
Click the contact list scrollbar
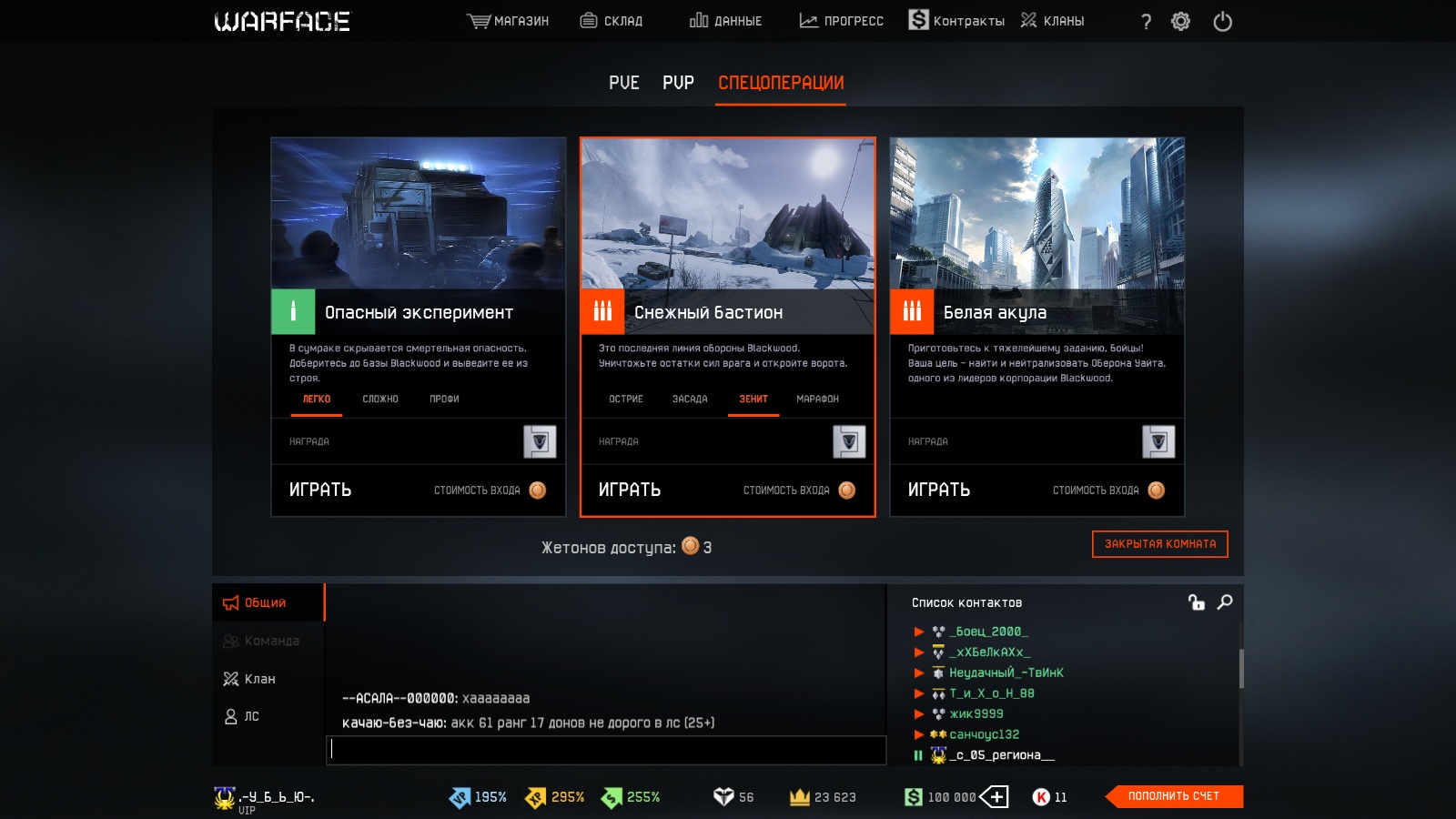[x=1241, y=669]
